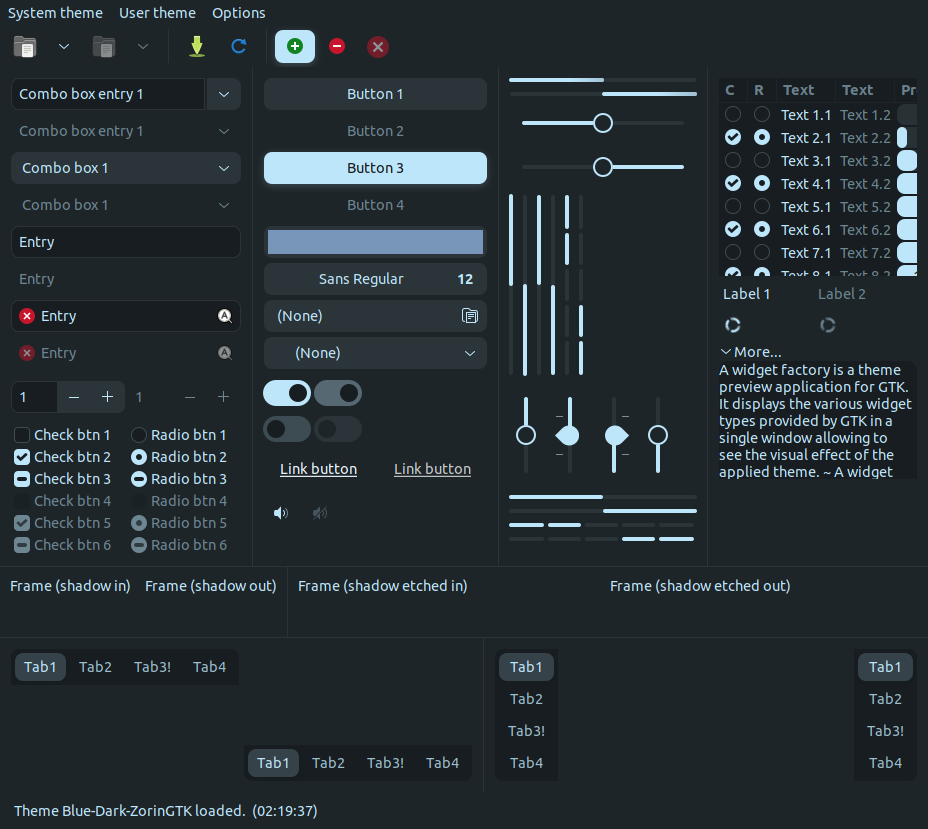Check the checkbox in the Text 1.1 row
The height and width of the screenshot is (829, 928).
point(733,114)
